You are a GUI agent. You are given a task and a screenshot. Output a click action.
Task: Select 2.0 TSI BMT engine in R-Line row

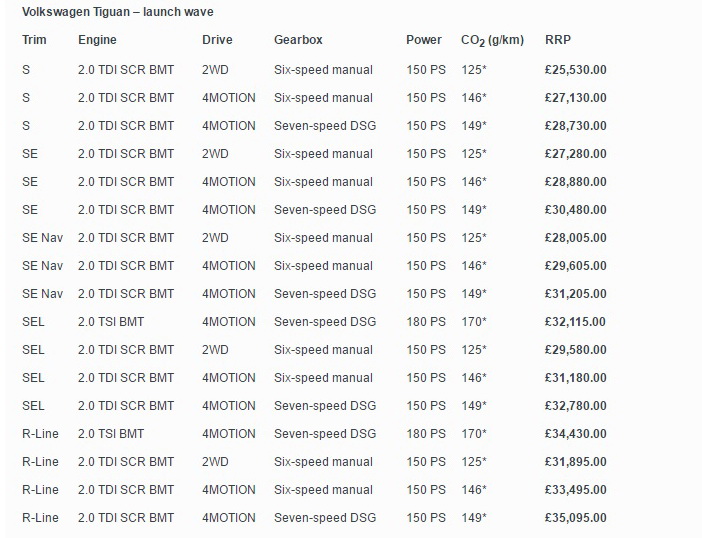click(x=111, y=434)
